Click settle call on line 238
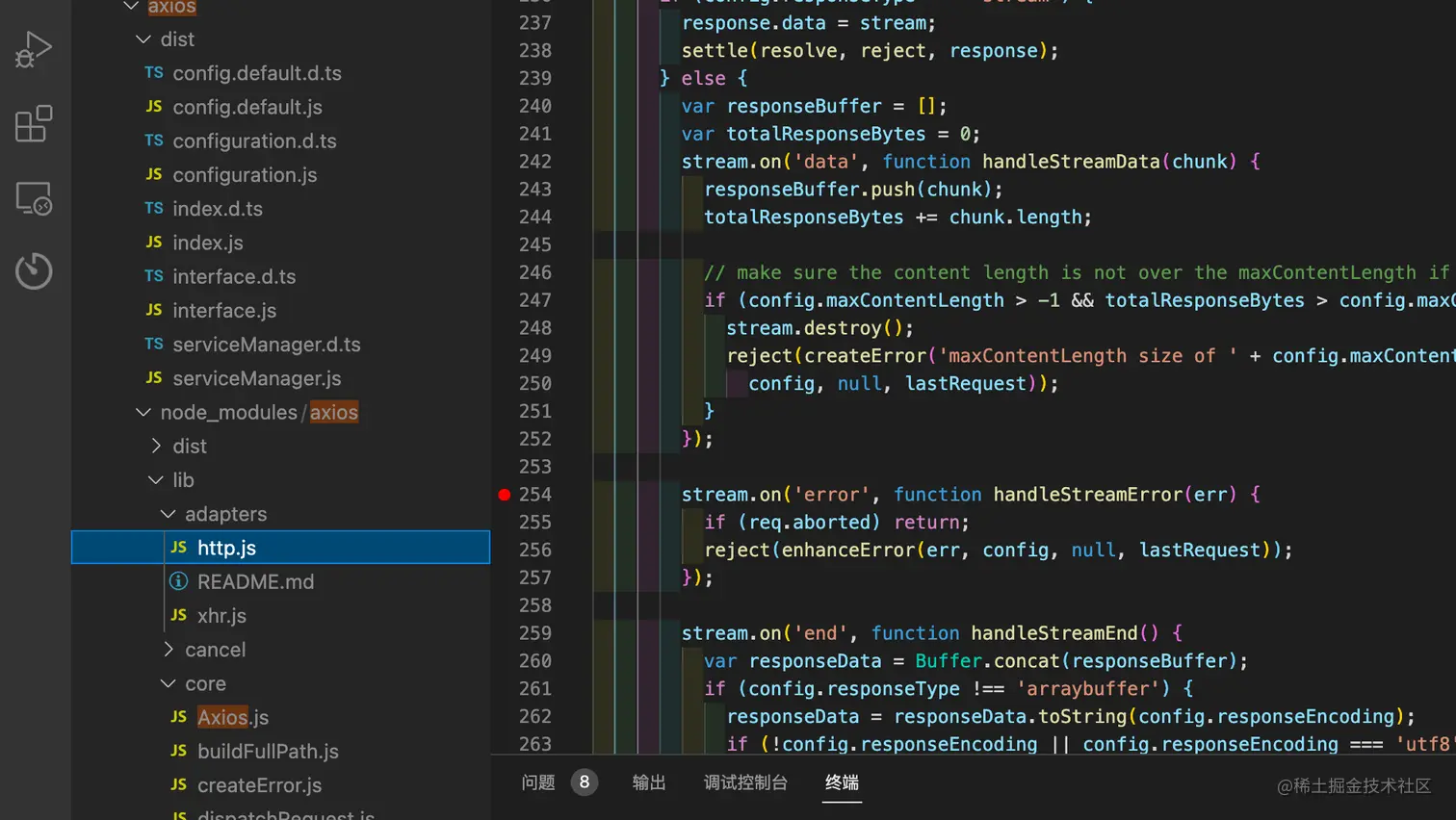The image size is (1456, 820). click(x=715, y=51)
